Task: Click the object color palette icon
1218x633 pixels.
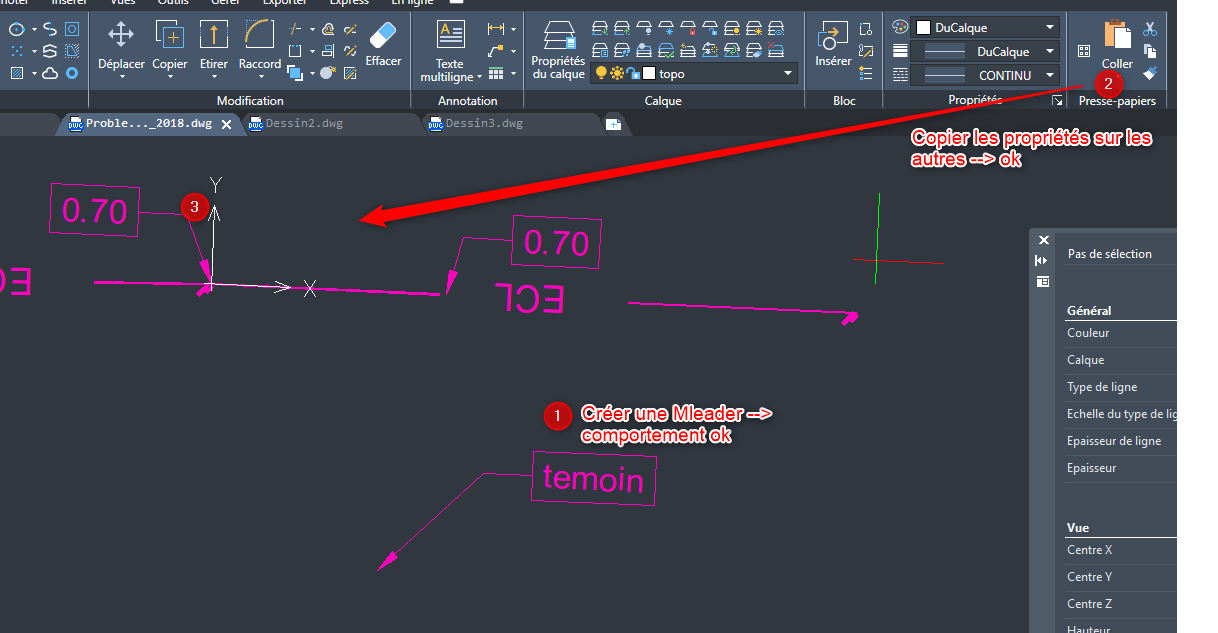Action: click(x=900, y=28)
